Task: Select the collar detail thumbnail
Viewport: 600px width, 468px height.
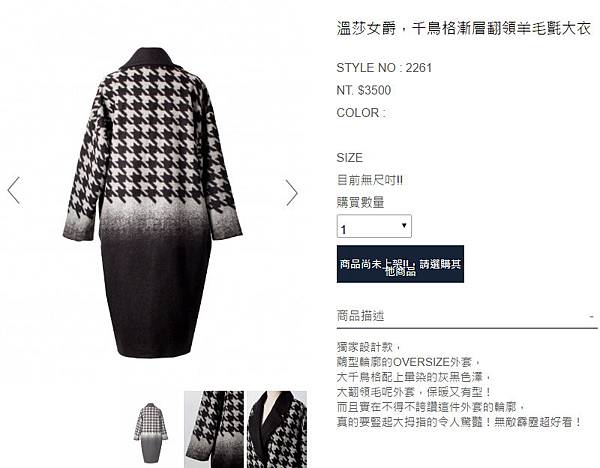Action: click(277, 429)
